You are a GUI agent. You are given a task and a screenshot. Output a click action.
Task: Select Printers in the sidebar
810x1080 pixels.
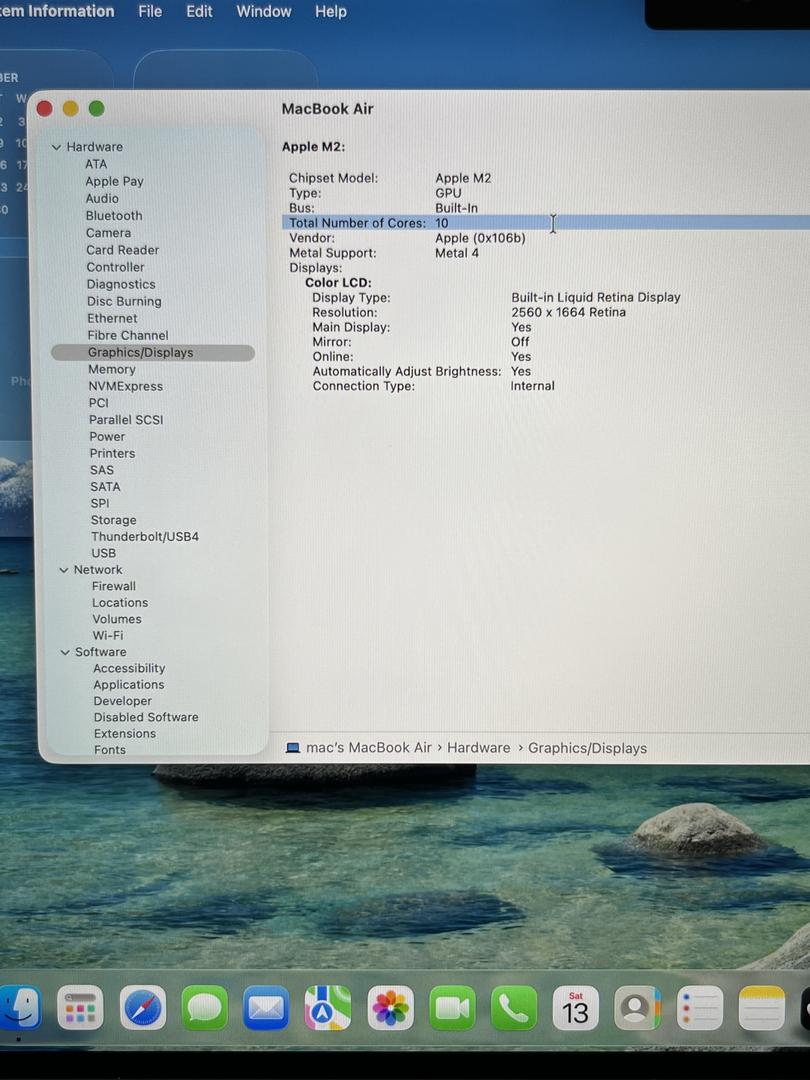coord(112,453)
